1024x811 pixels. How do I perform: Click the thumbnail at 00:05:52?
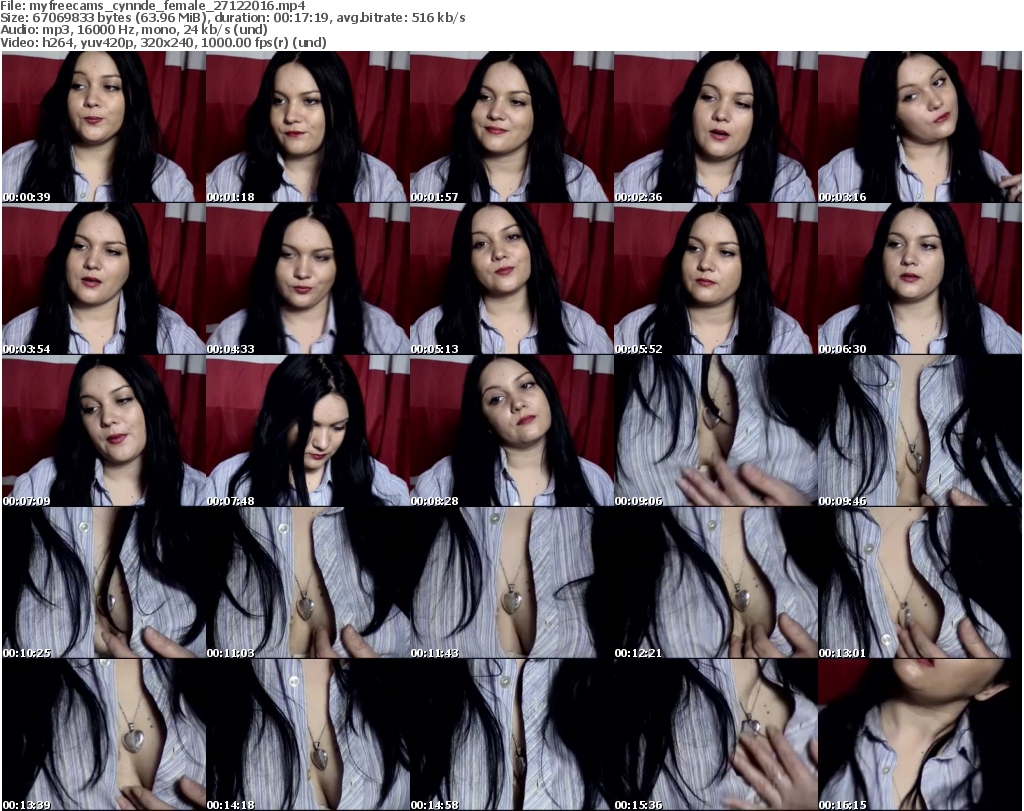pyautogui.click(x=715, y=279)
